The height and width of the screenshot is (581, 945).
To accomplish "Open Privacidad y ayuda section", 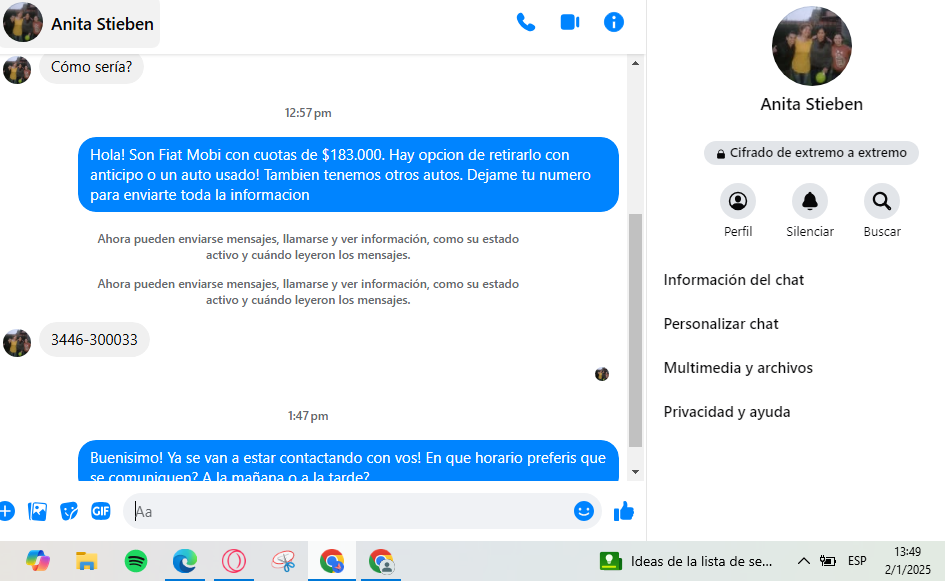I will point(727,412).
